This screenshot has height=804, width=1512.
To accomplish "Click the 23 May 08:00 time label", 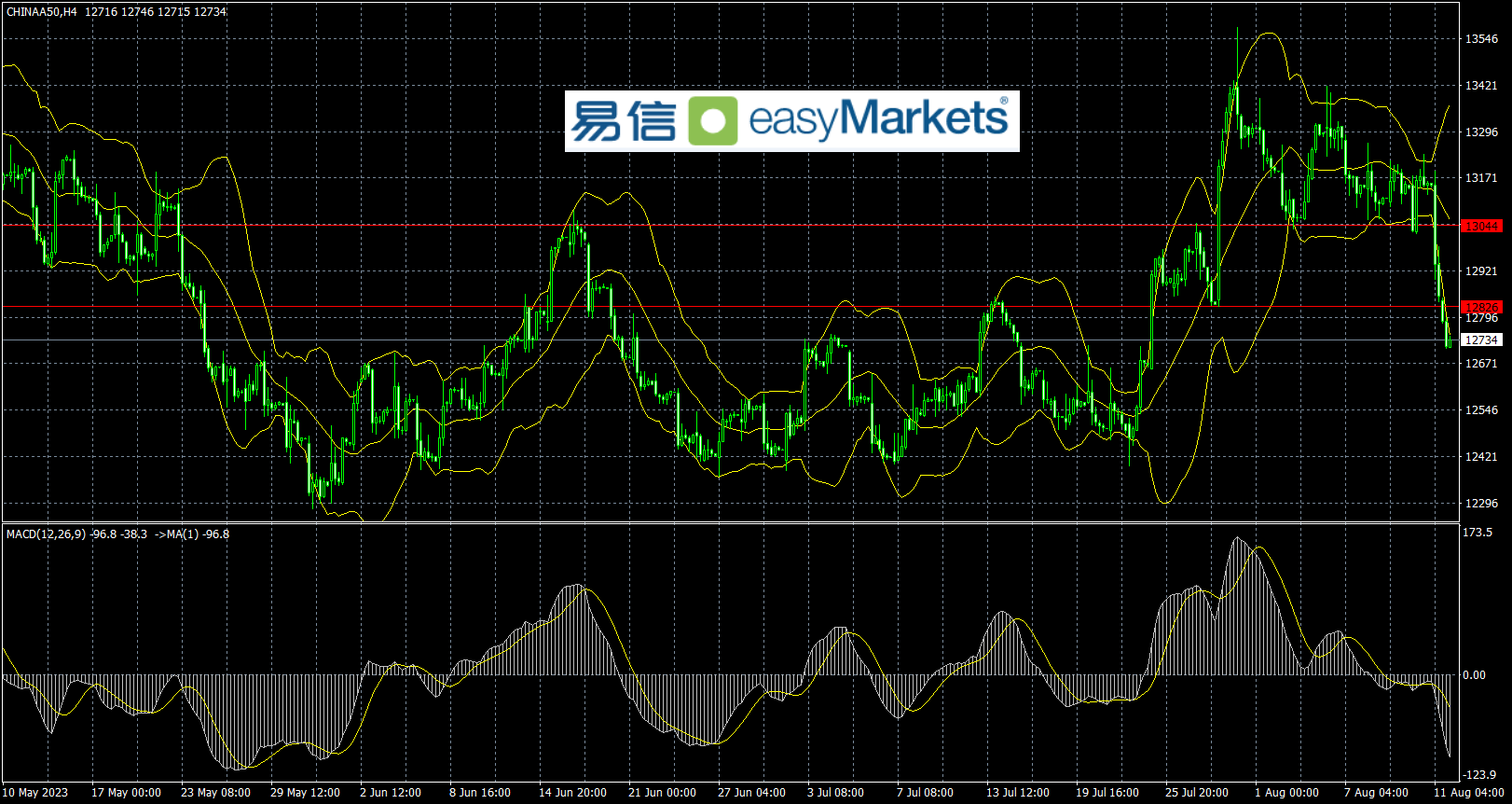I will click(x=215, y=793).
